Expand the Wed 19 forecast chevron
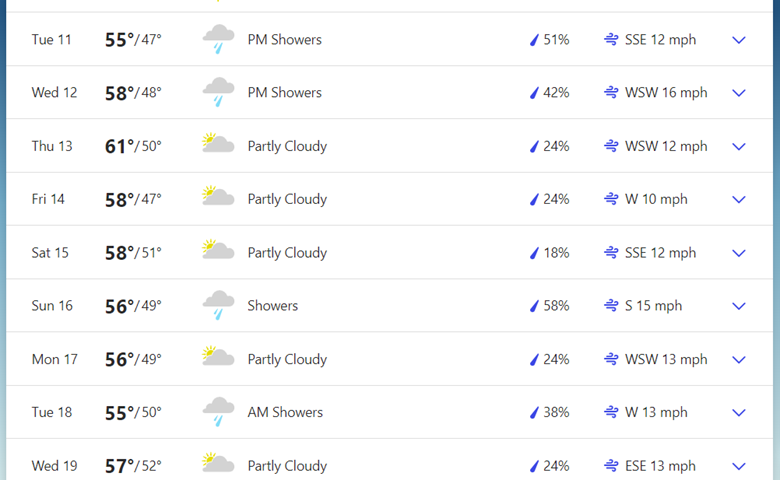Viewport: 780px width, 480px height. coord(739,466)
